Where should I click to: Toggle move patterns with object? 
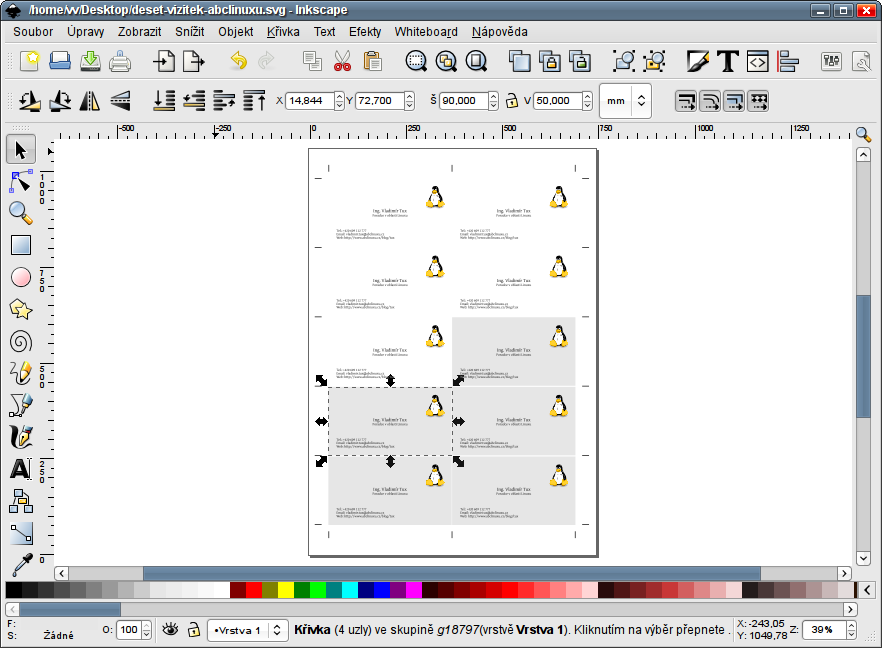tap(758, 101)
